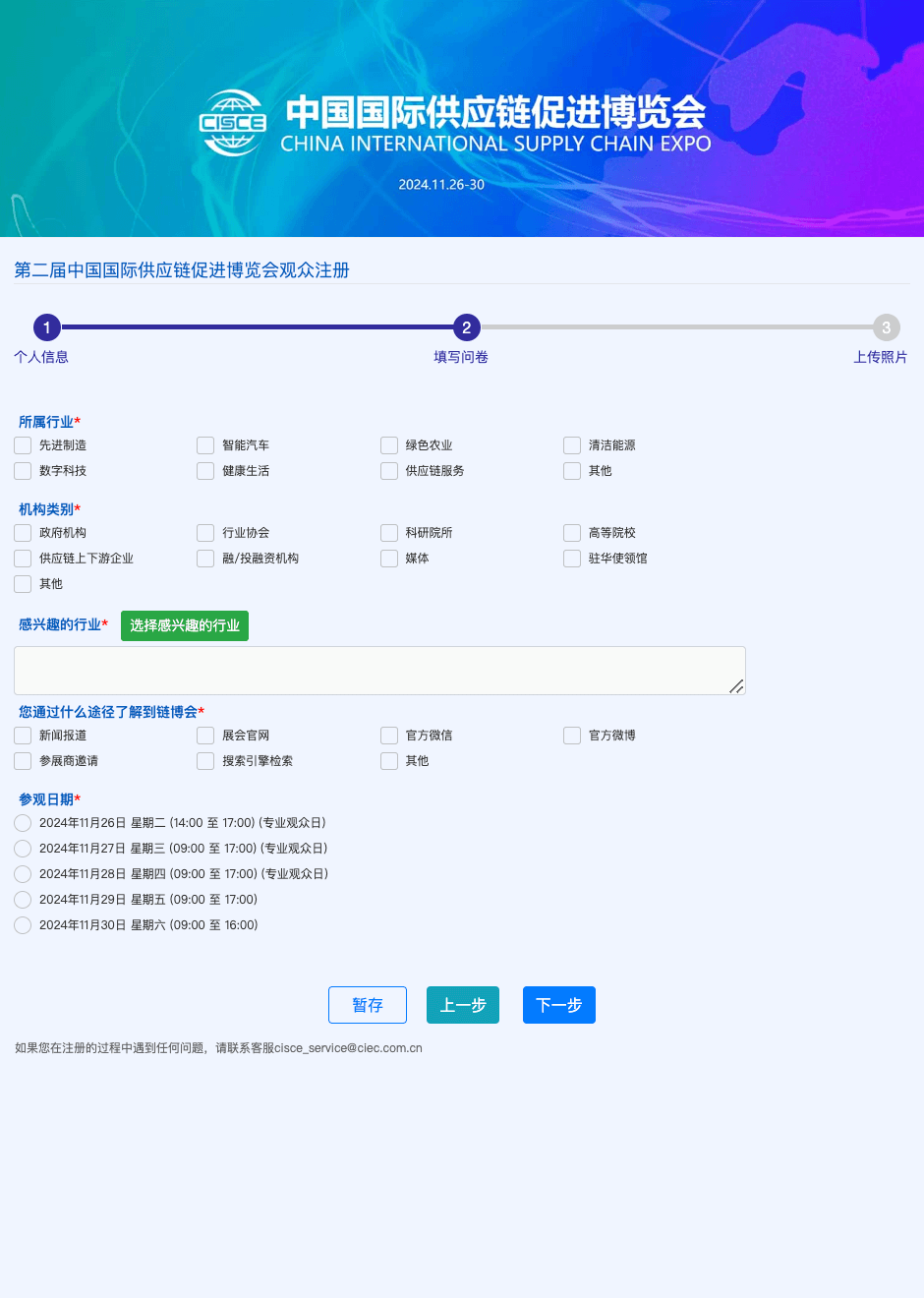The width and height of the screenshot is (924, 1298).
Task: Select 2024年11月30日 星期六 visit date
Action: click(x=23, y=925)
